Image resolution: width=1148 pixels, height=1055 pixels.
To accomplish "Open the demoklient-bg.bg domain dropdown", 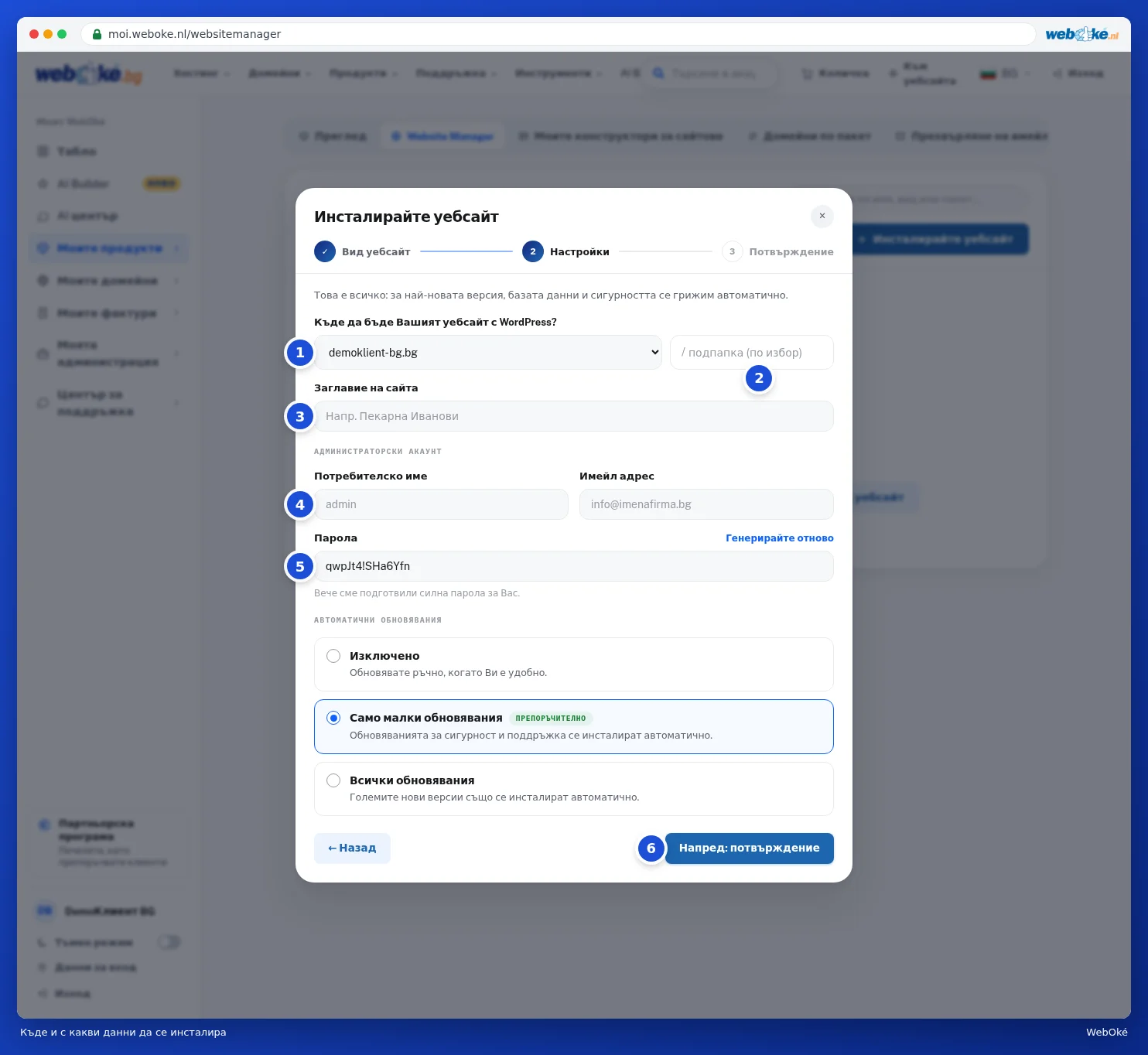I will click(488, 352).
